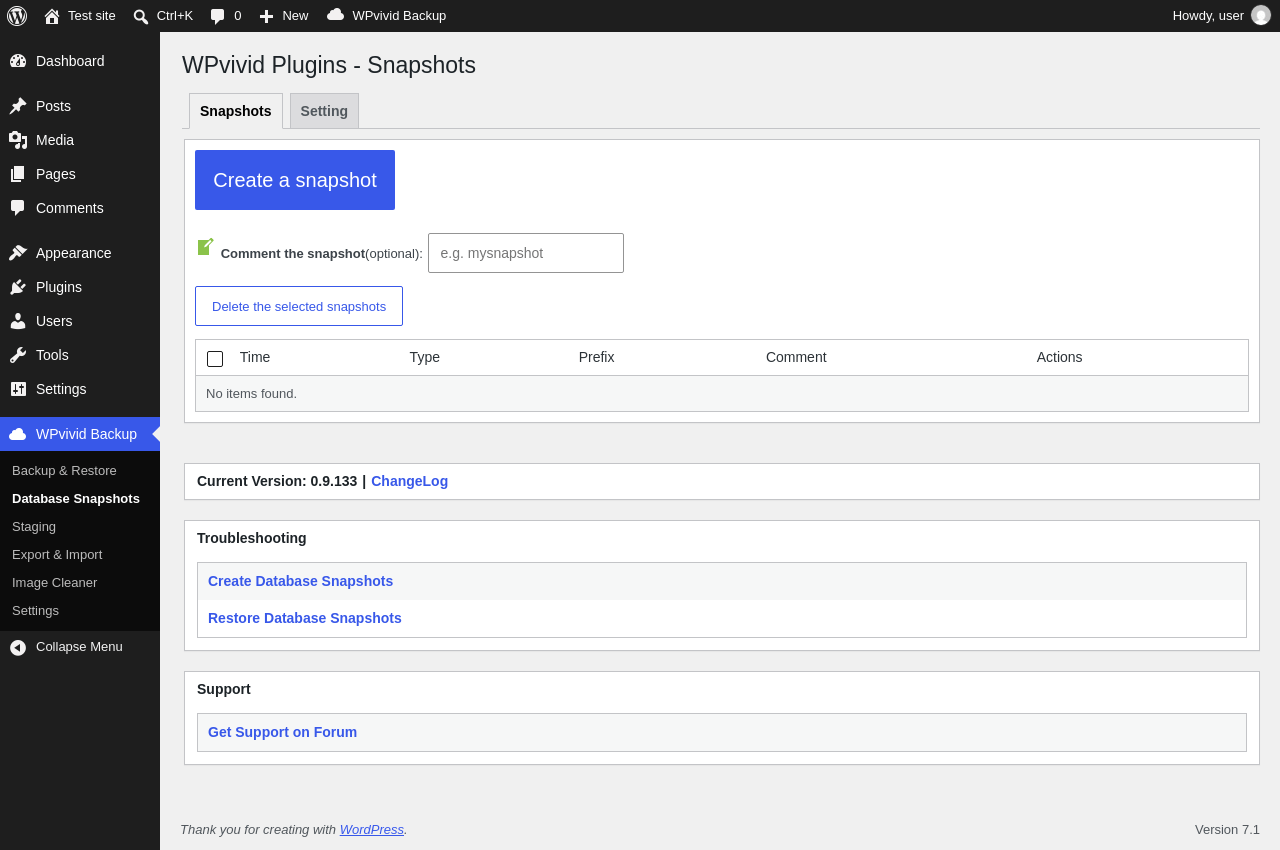
Task: Open the Users label in the sidebar
Action: click(54, 321)
